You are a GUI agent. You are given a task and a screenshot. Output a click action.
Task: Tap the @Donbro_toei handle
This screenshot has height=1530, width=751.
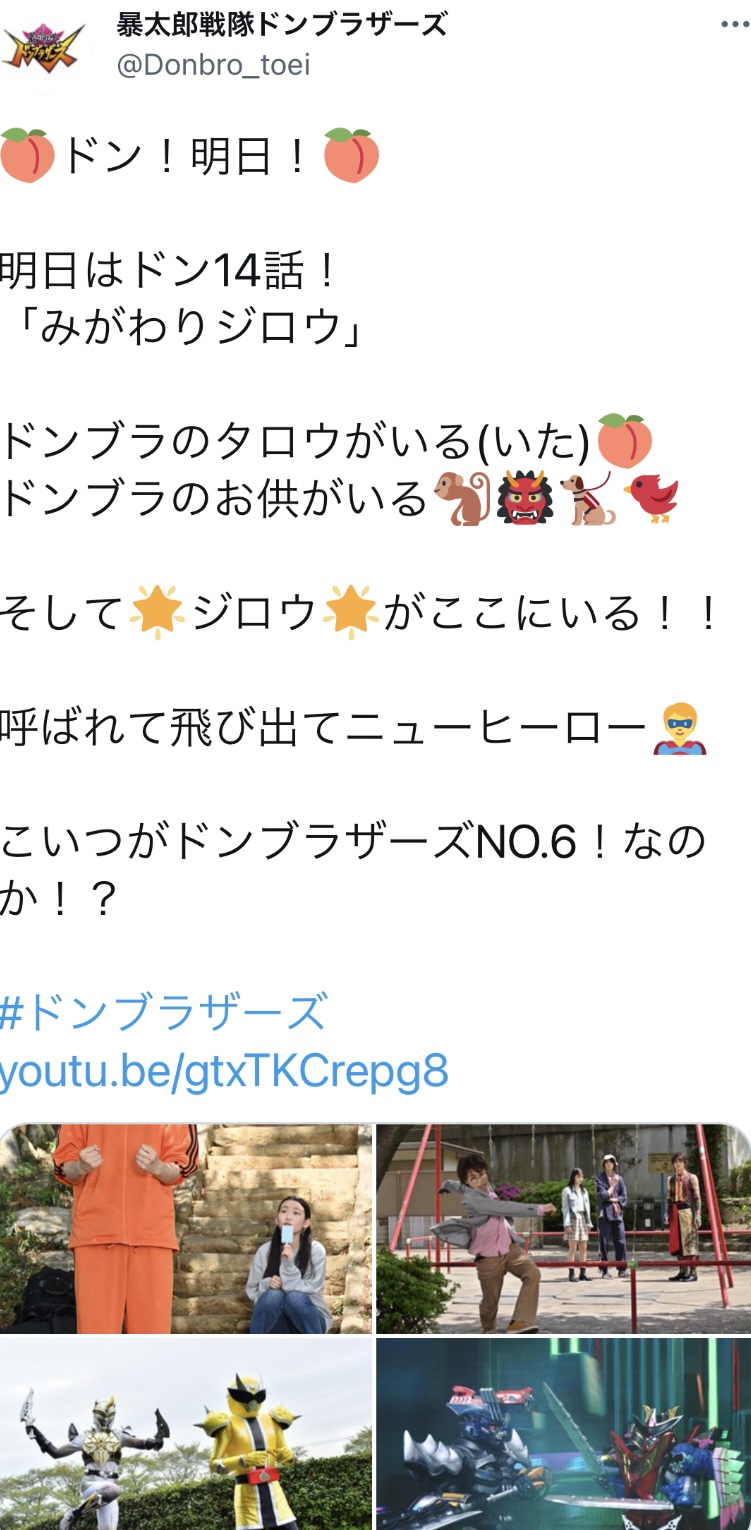coord(214,65)
